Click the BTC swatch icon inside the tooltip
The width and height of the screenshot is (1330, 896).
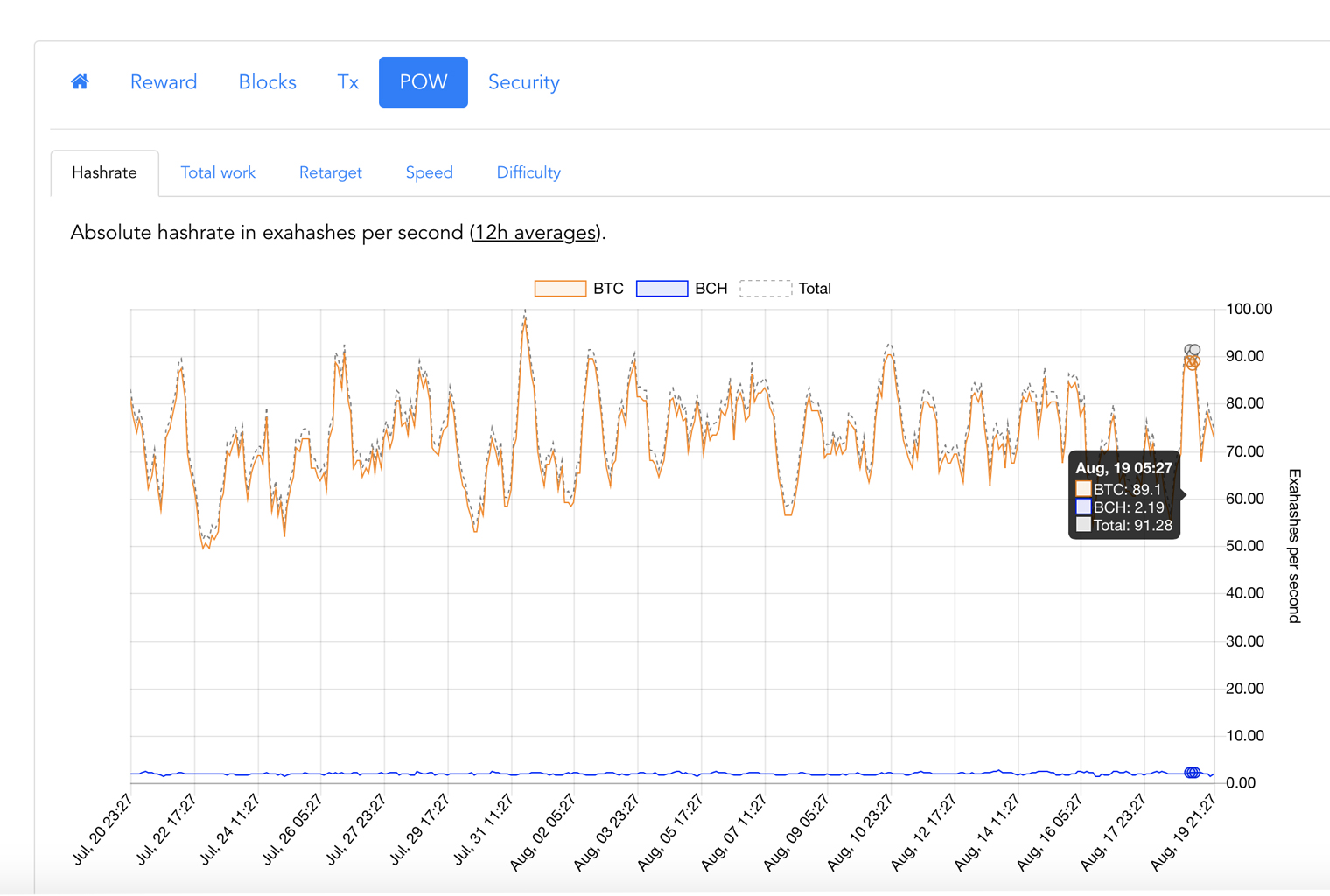pos(1083,488)
